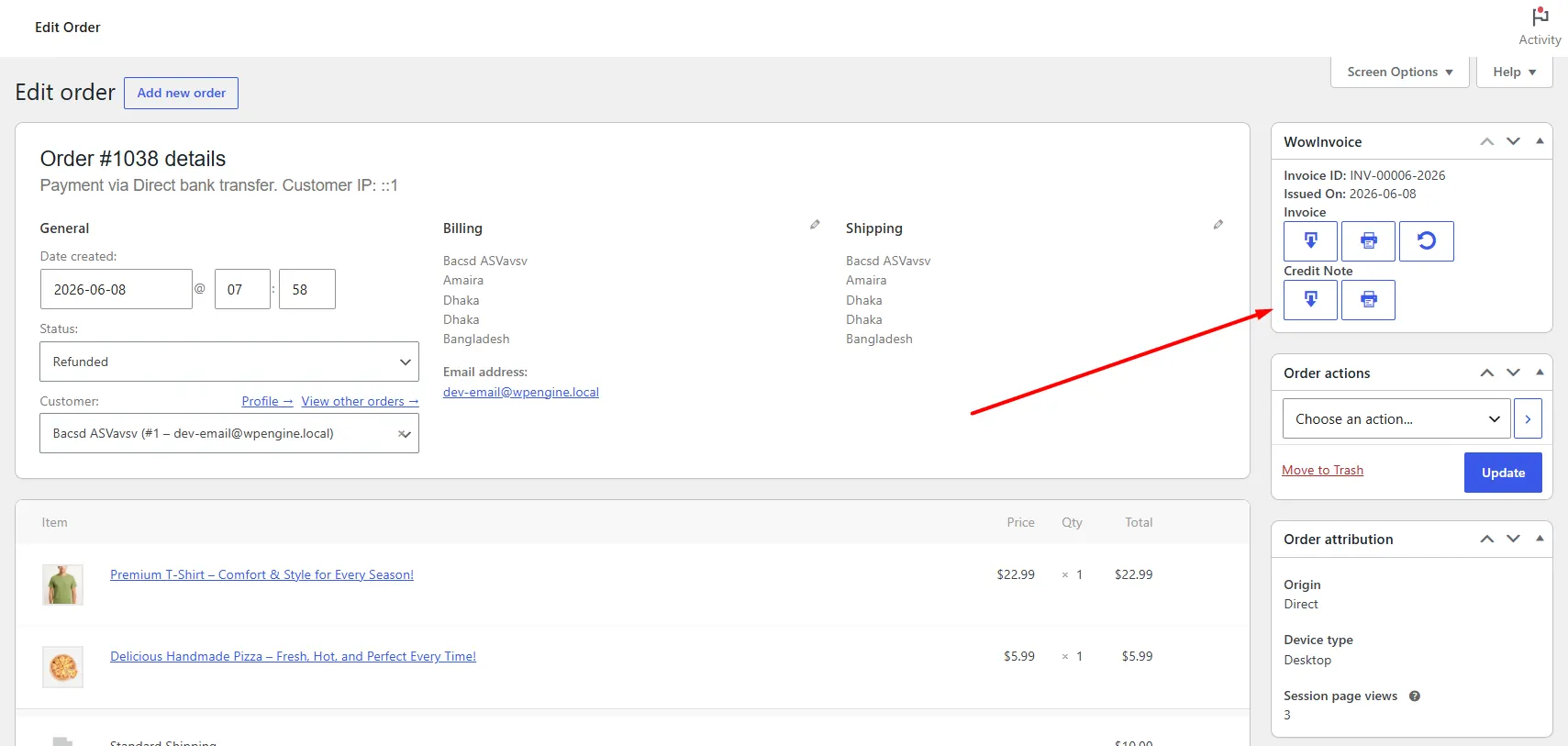The height and width of the screenshot is (746, 1568).
Task: Click the Qty column header
Action: tap(1072, 522)
